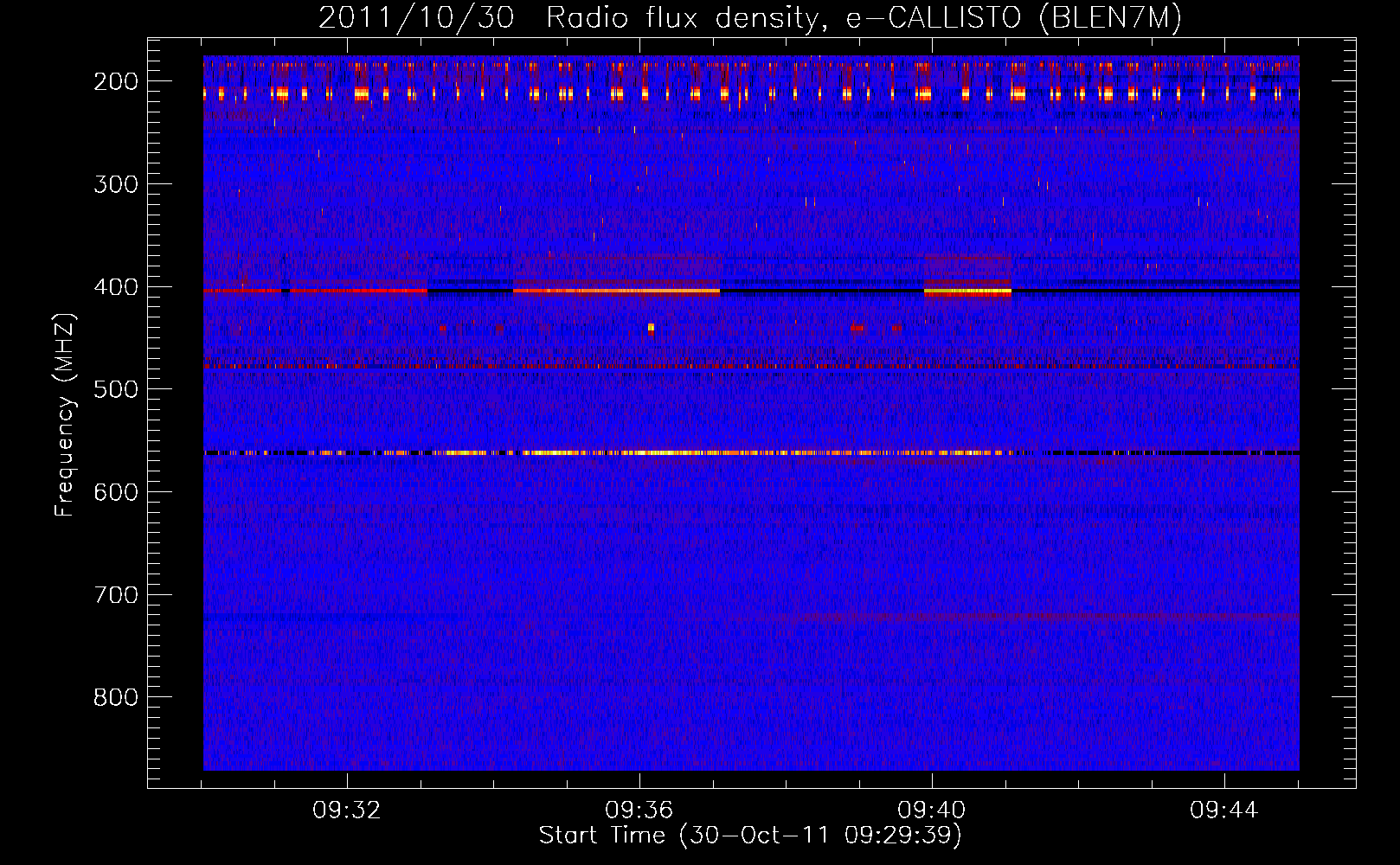This screenshot has width=1400, height=865.
Task: Click the bright yellow burst spot near 440 MHz
Action: point(651,327)
